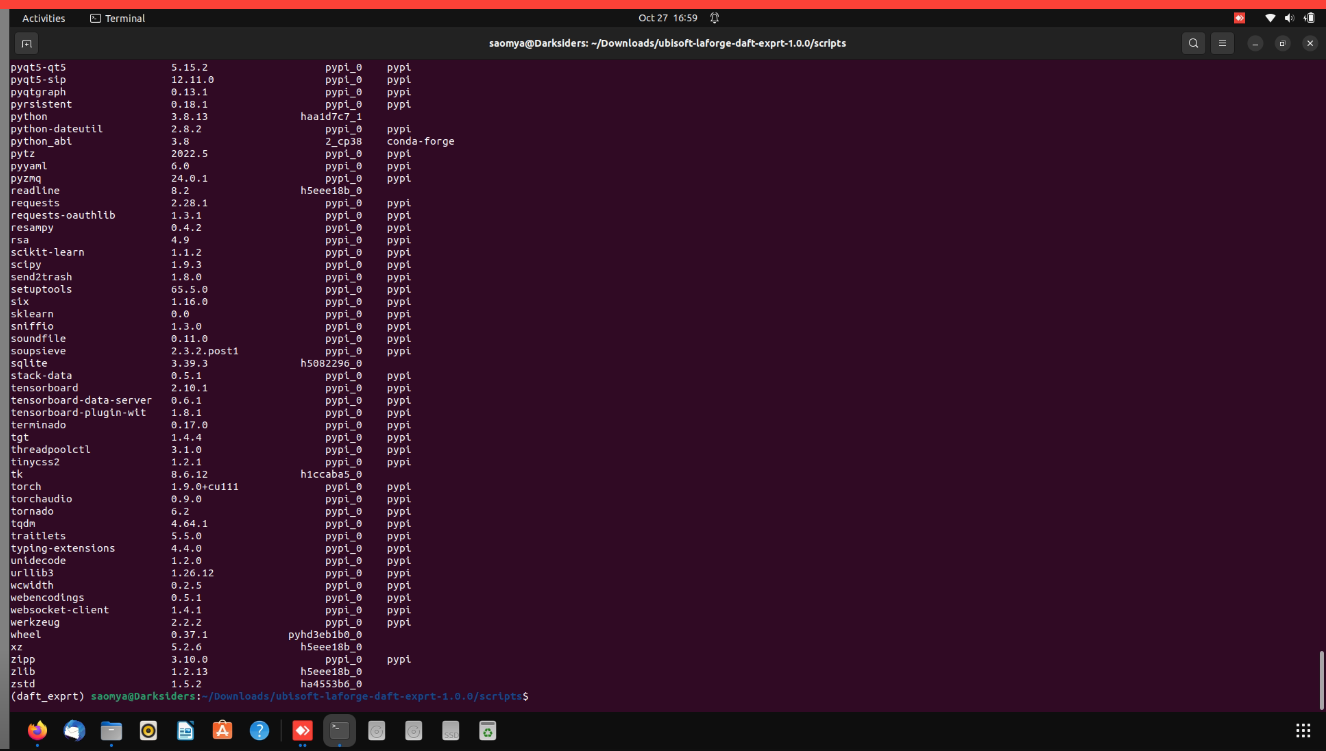Screen dimensions: 1326x751
Task: Open the Help application
Action: pyautogui.click(x=259, y=730)
